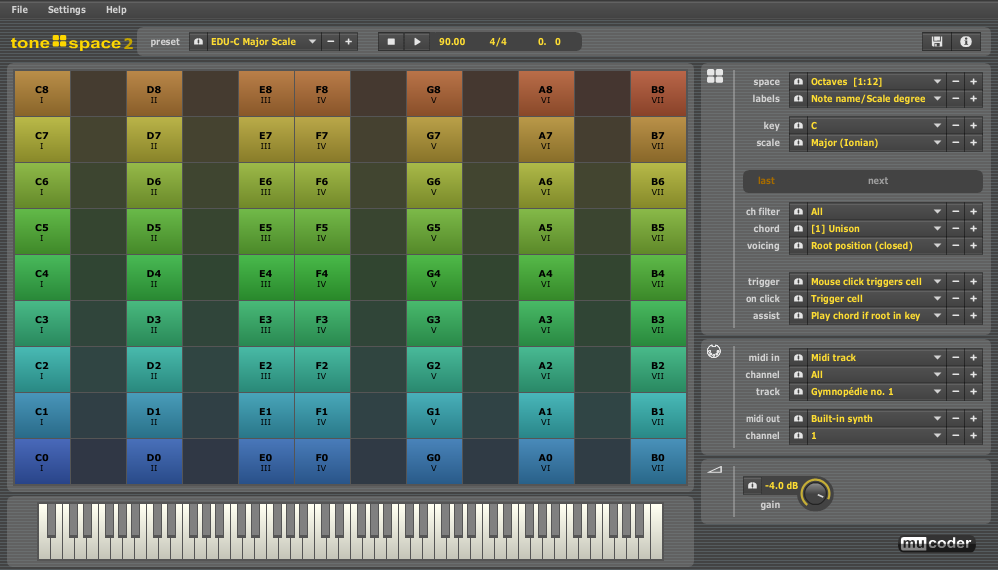The width and height of the screenshot is (998, 570).
Task: Open the chord dropdown [1] Unison
Action: tap(876, 228)
